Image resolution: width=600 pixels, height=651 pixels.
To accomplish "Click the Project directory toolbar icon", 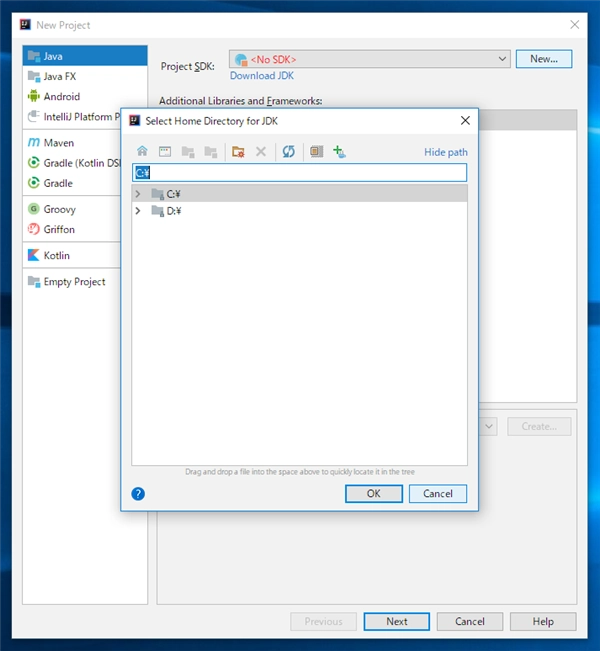I will point(188,151).
